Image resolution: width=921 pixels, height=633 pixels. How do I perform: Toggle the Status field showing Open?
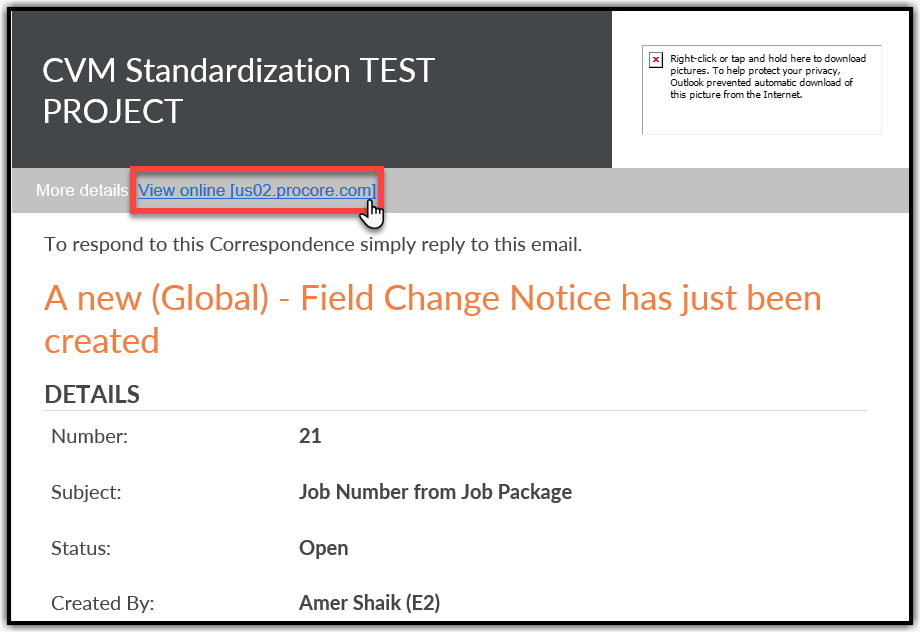click(322, 548)
